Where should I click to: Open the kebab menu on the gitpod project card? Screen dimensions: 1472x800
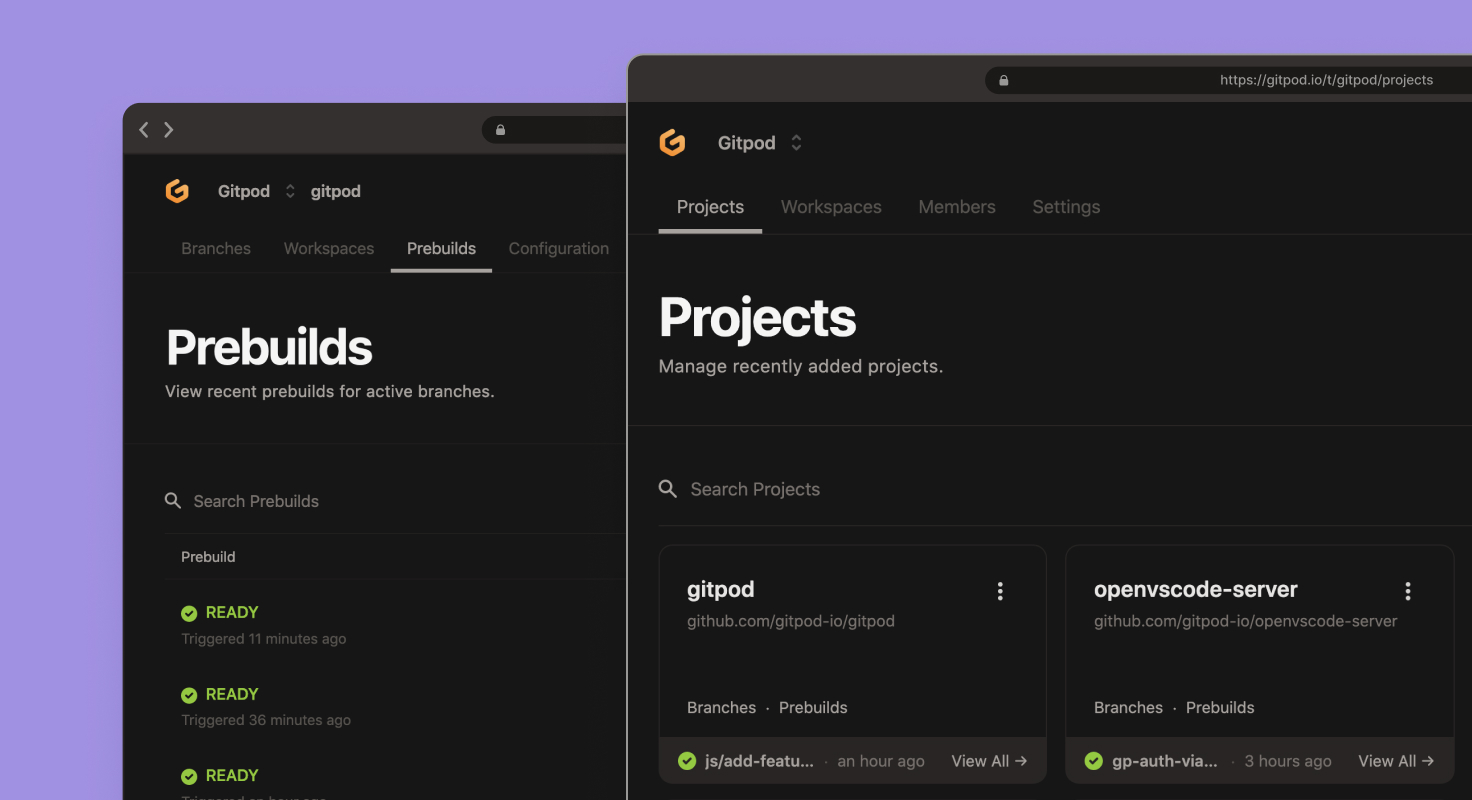point(1000,590)
